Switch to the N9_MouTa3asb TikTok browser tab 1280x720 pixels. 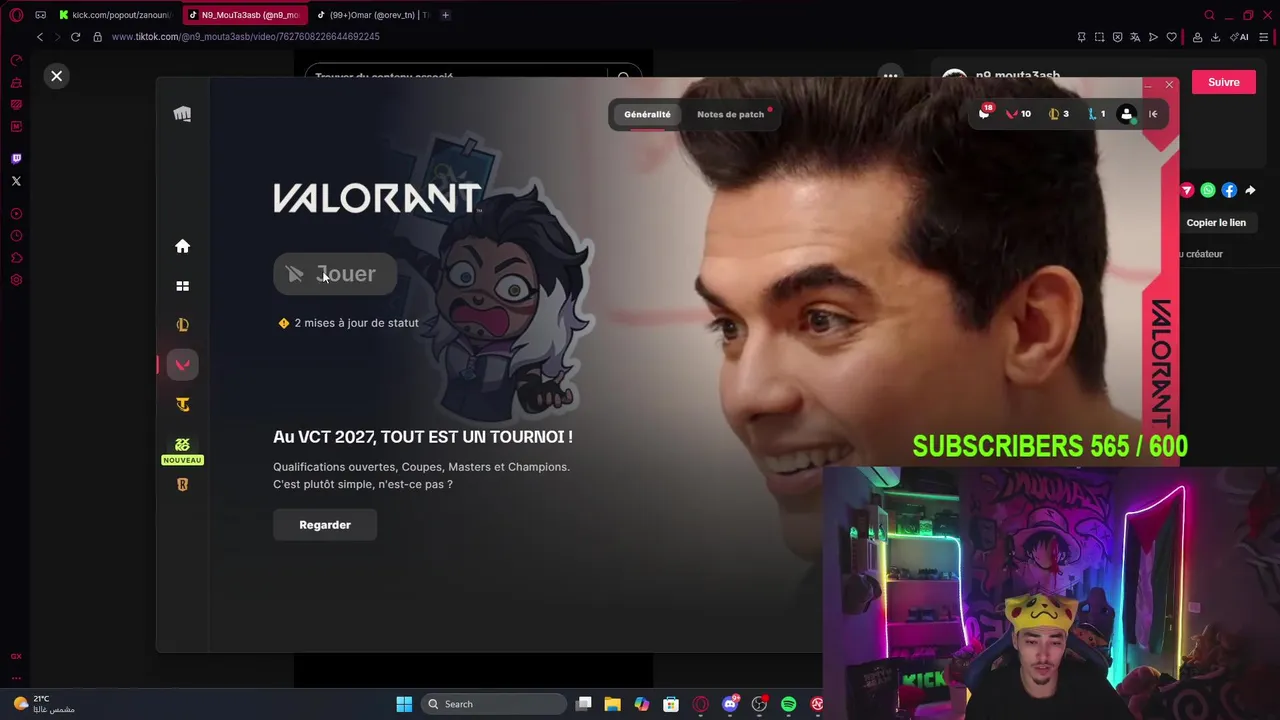click(244, 15)
